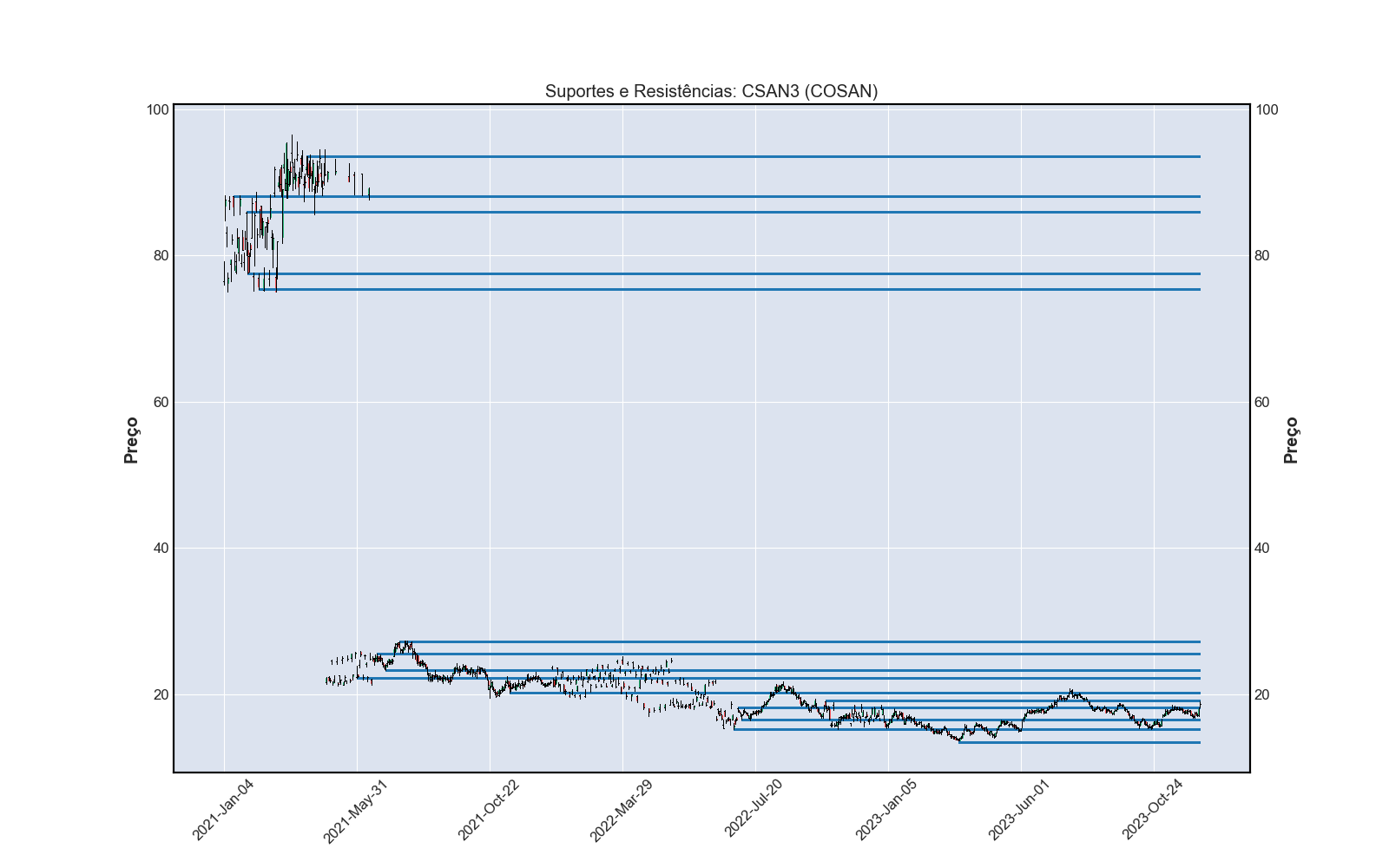Click the right 'Preço' axis label
The width and height of the screenshot is (1389, 868).
(x=1291, y=440)
